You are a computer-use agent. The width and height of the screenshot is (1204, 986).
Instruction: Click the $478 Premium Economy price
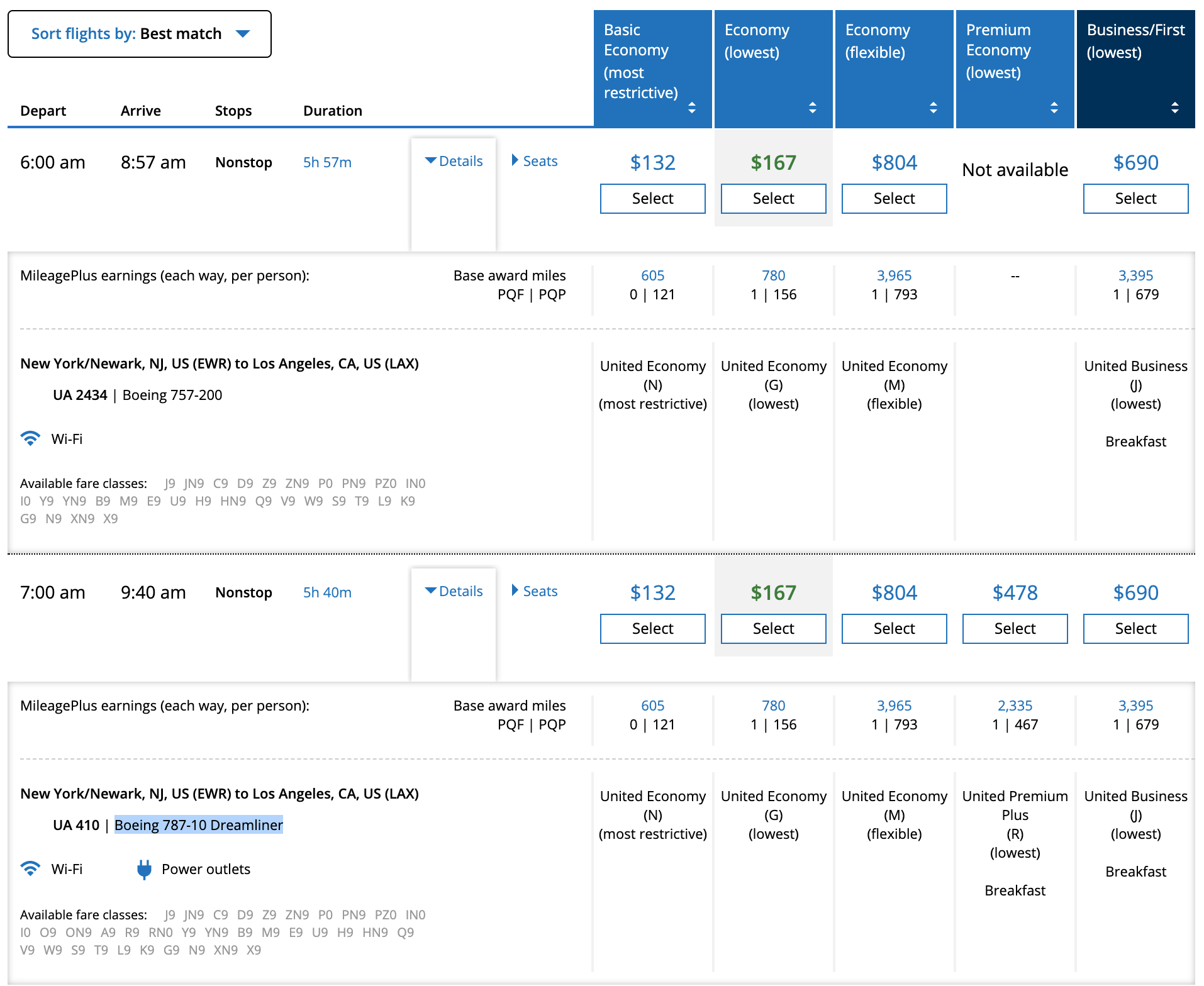tap(1015, 593)
